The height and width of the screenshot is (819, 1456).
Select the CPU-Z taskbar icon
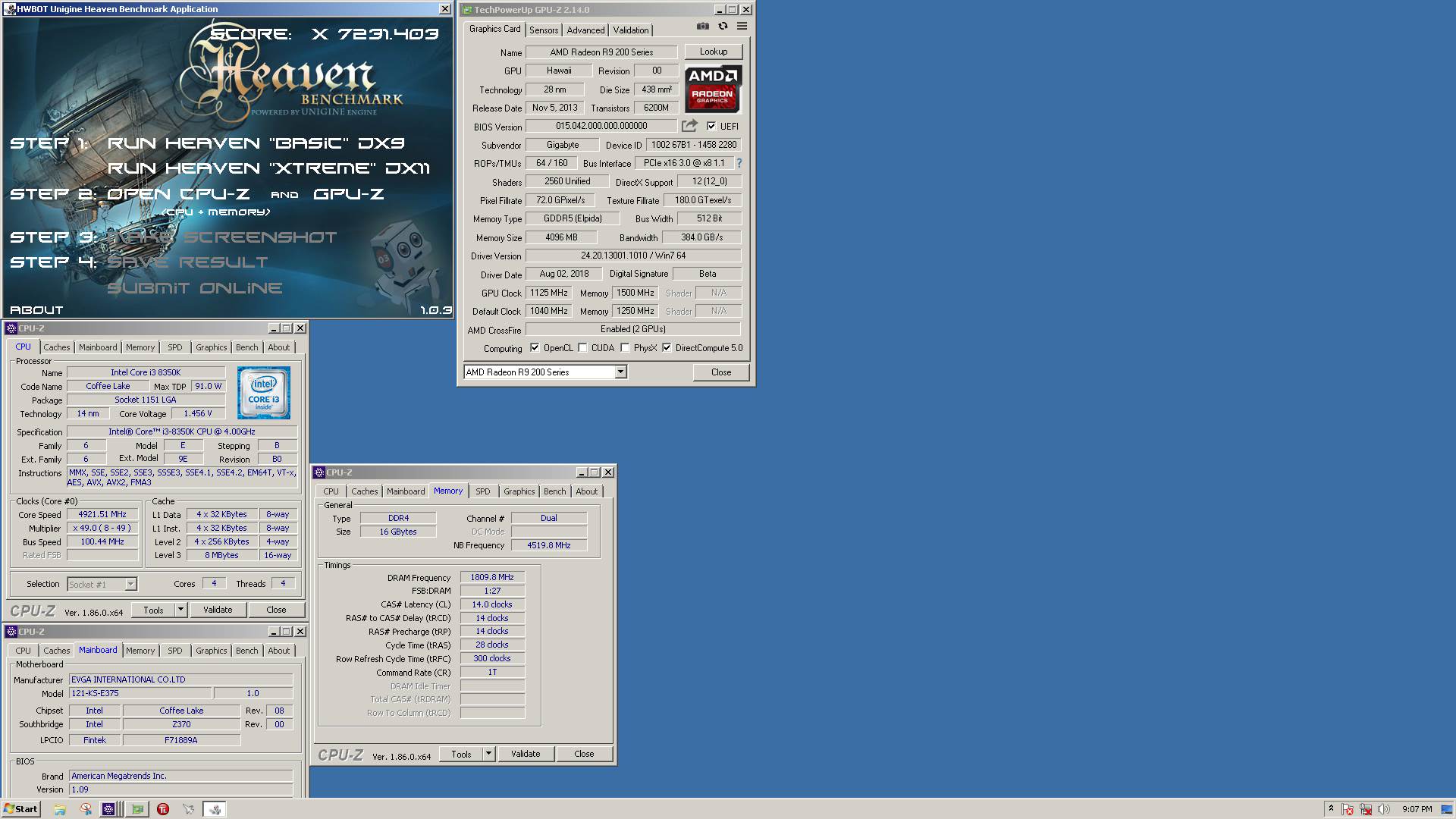(109, 809)
